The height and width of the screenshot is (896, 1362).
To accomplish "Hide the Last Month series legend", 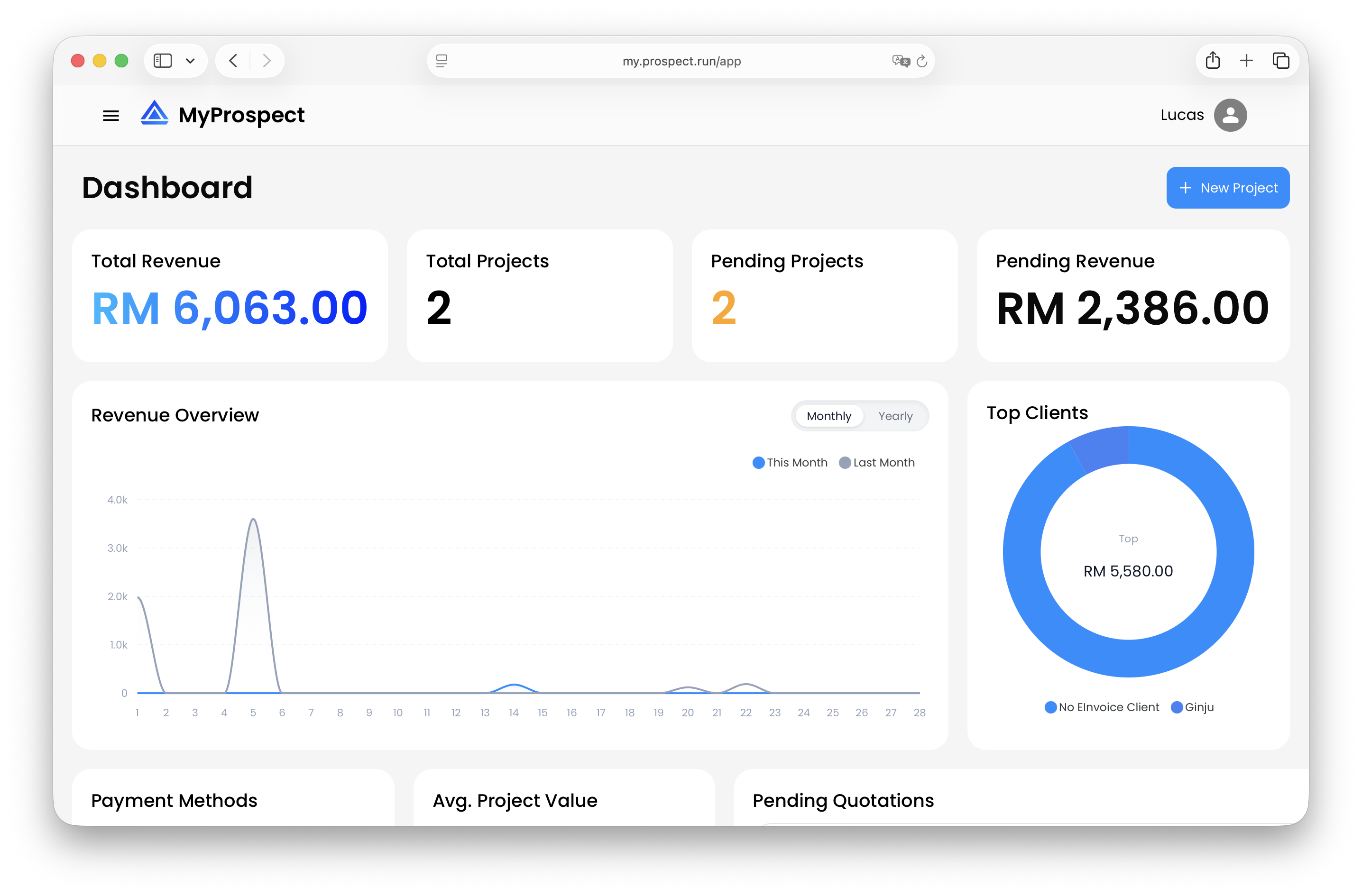I will [877, 462].
